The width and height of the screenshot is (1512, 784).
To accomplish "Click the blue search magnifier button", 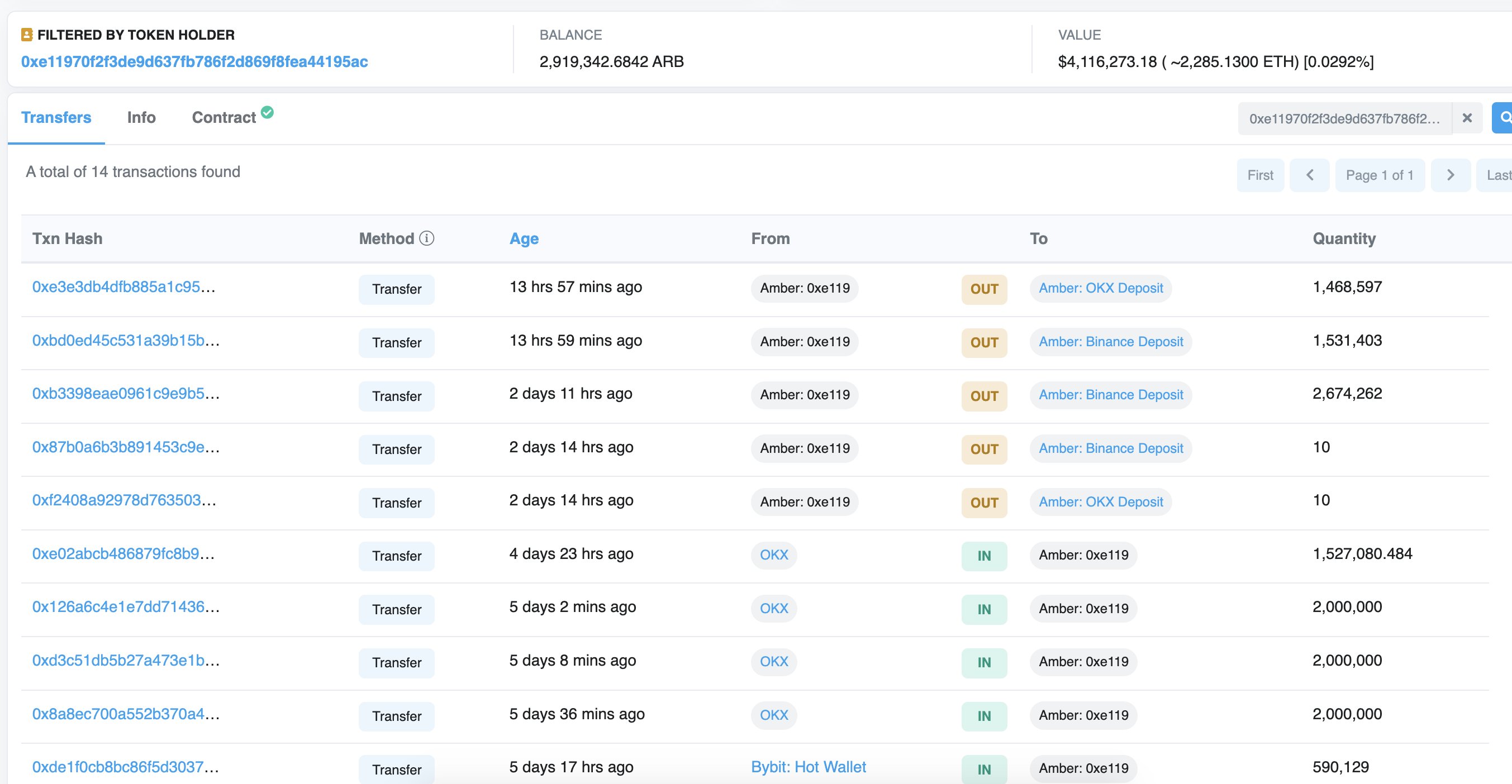I will [1503, 118].
